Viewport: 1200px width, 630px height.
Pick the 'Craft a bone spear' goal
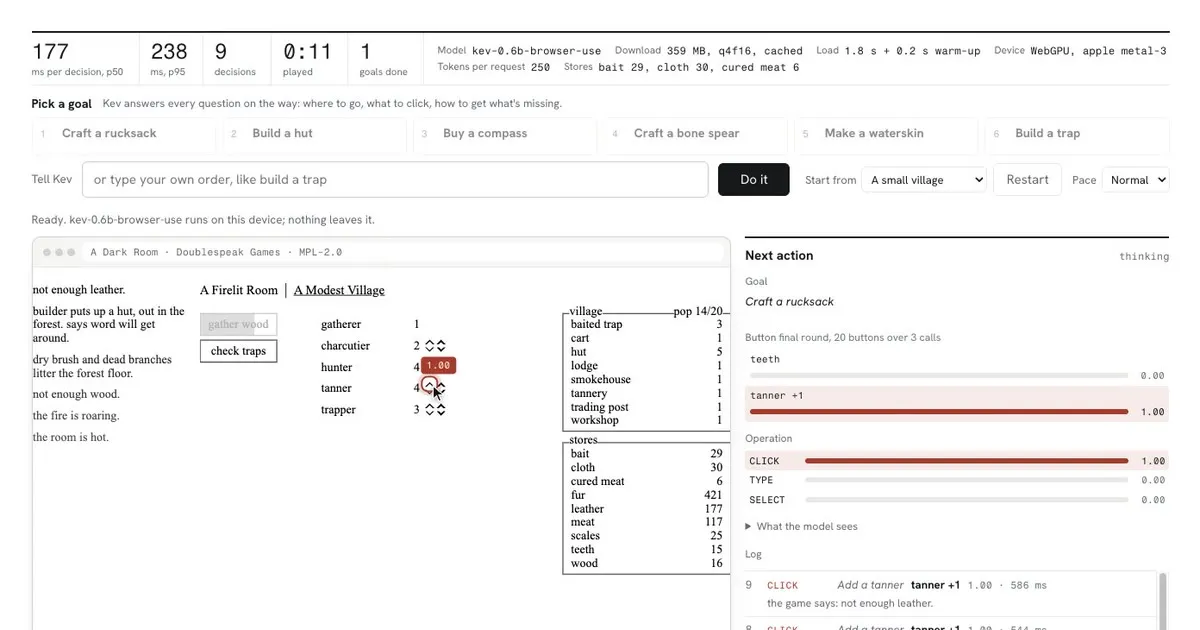click(x=696, y=134)
